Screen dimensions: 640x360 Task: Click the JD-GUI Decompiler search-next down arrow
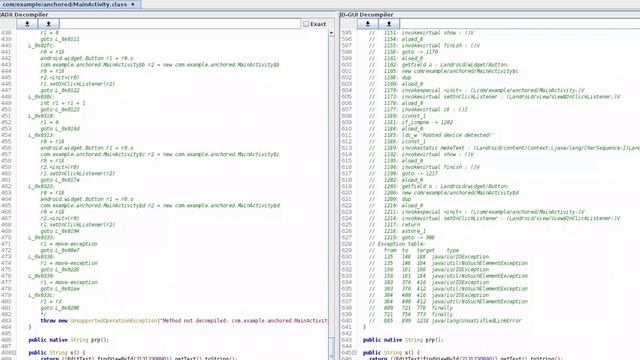coord(367,24)
